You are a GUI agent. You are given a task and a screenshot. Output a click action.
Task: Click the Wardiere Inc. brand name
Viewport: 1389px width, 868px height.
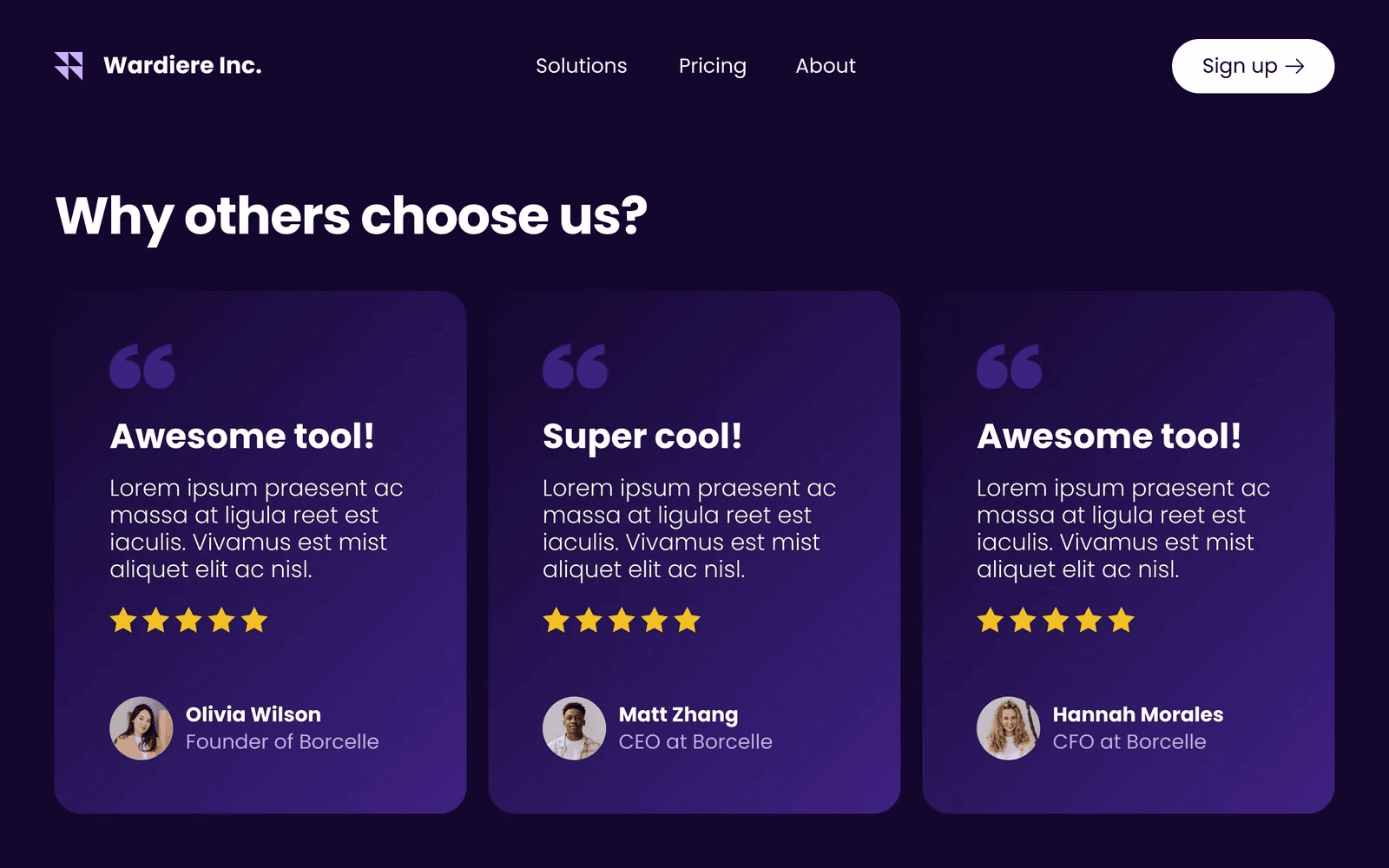182,66
